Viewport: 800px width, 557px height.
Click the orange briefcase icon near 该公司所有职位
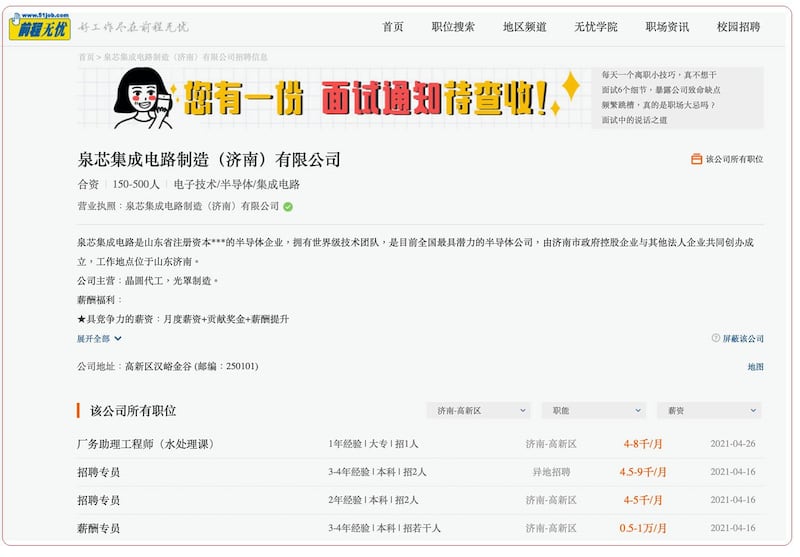click(x=697, y=159)
